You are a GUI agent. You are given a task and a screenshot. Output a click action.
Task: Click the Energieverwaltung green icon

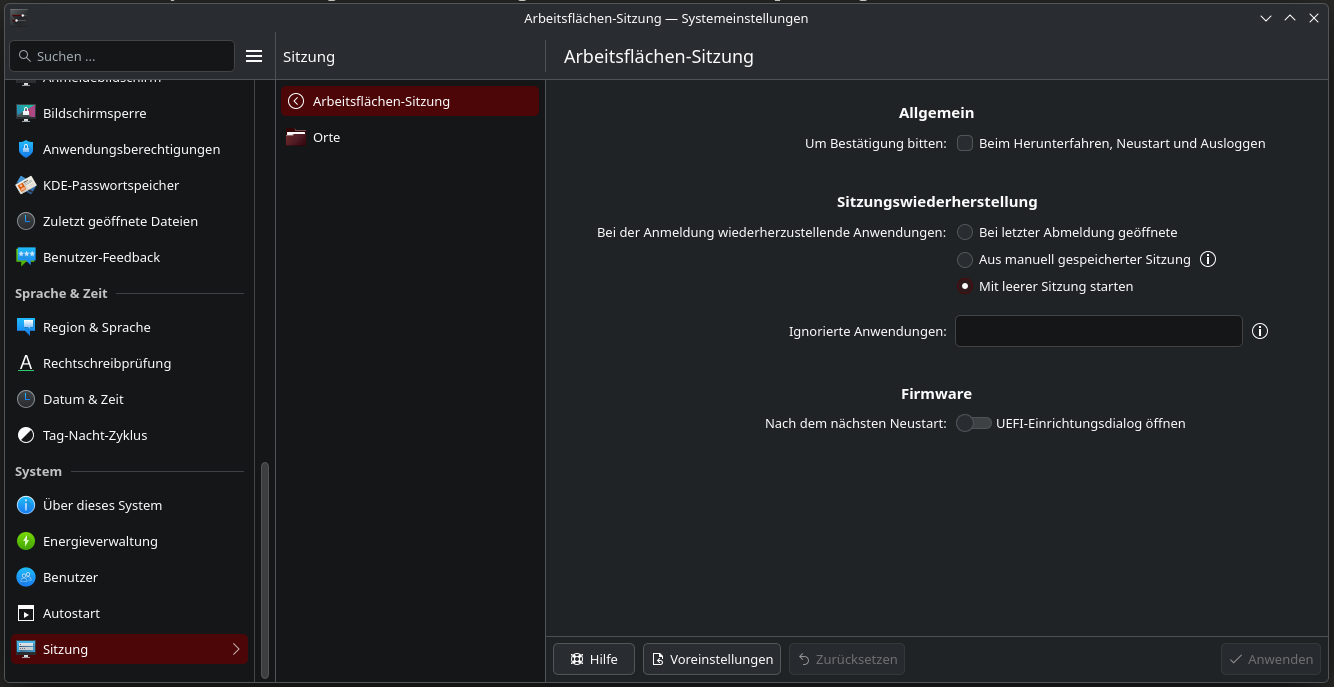(26, 541)
